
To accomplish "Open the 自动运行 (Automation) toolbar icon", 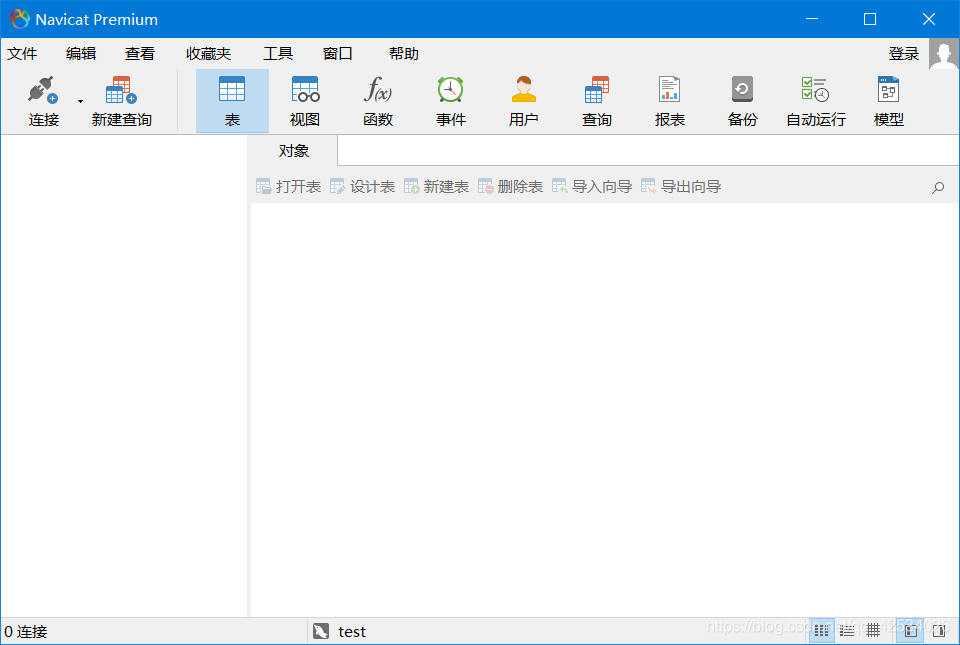I will point(816,90).
